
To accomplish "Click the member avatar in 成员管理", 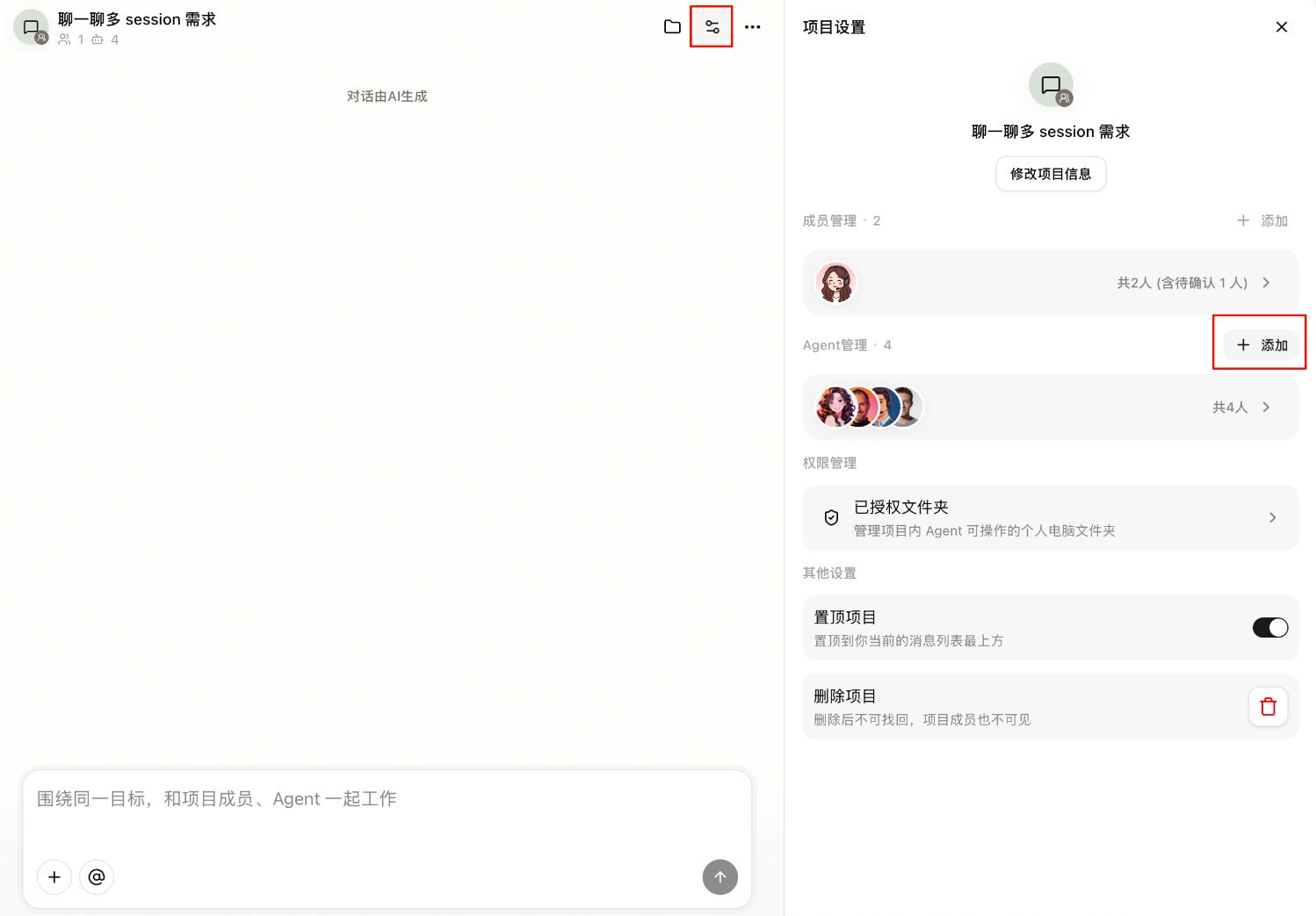I will click(835, 283).
